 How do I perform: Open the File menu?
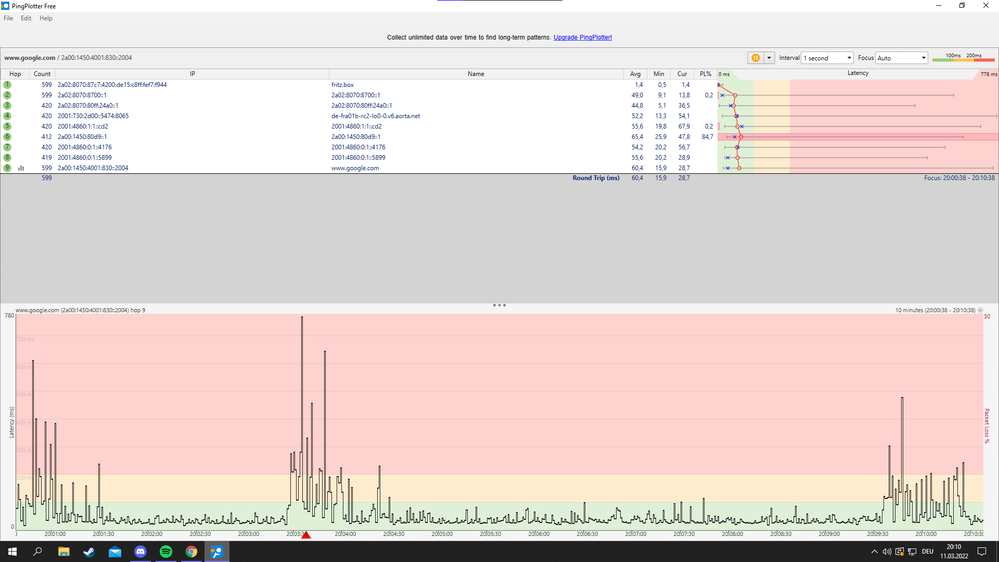click(x=9, y=18)
